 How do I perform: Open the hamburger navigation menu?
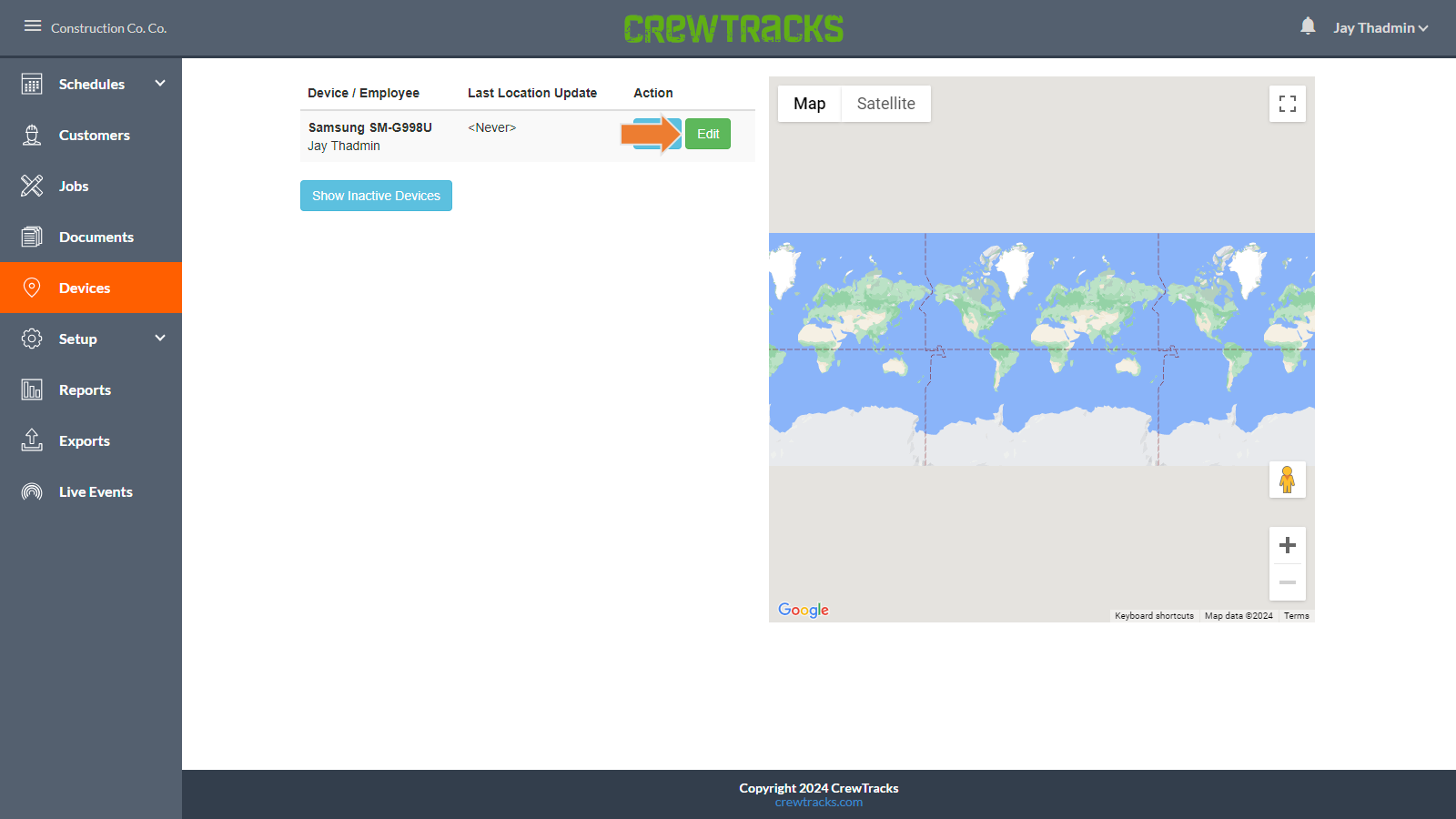coord(33,26)
